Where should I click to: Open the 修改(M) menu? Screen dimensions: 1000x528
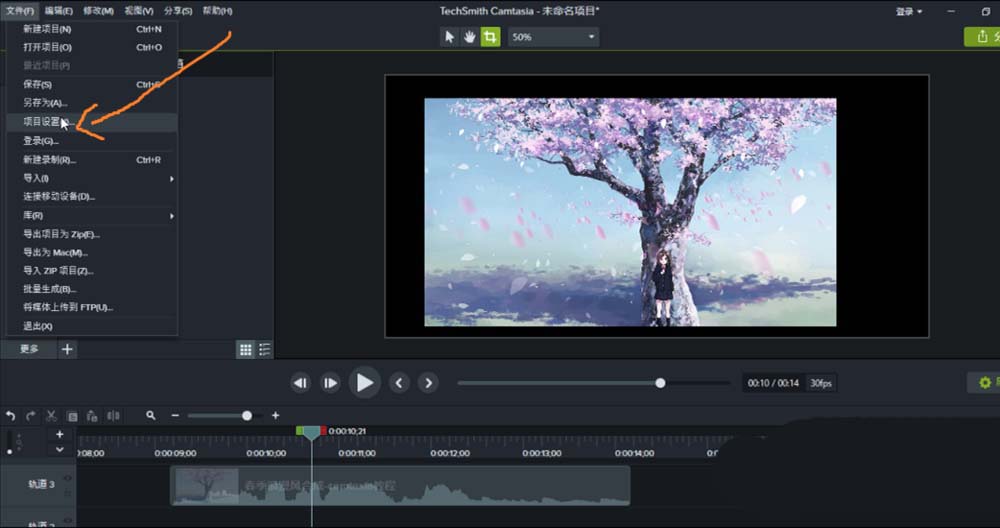pyautogui.click(x=98, y=11)
